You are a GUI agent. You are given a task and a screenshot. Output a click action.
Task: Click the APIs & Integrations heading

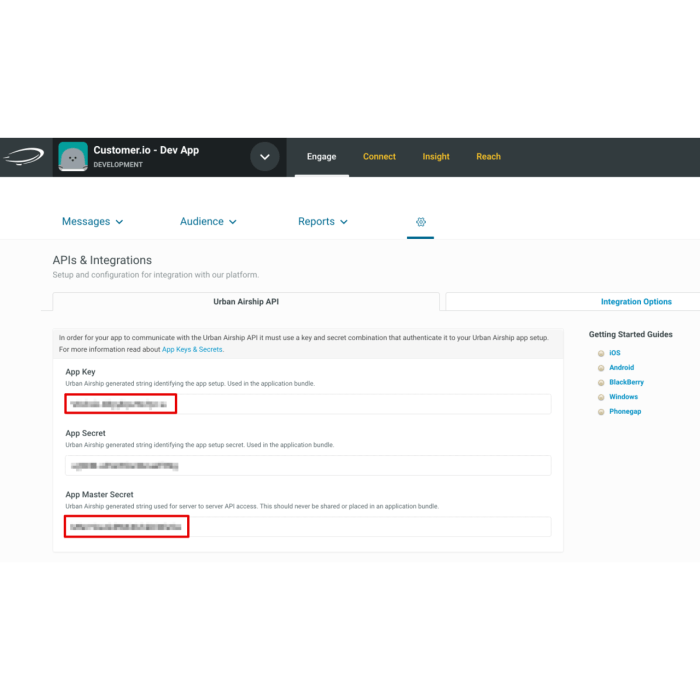pyautogui.click(x=102, y=260)
